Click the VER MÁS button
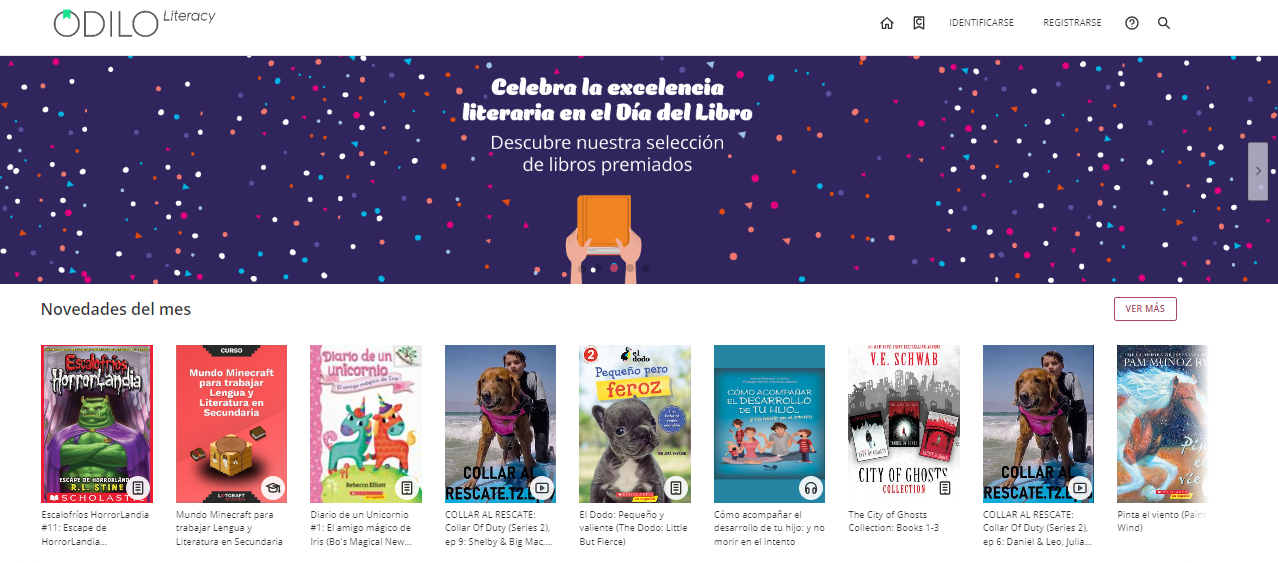 [x=1145, y=309]
